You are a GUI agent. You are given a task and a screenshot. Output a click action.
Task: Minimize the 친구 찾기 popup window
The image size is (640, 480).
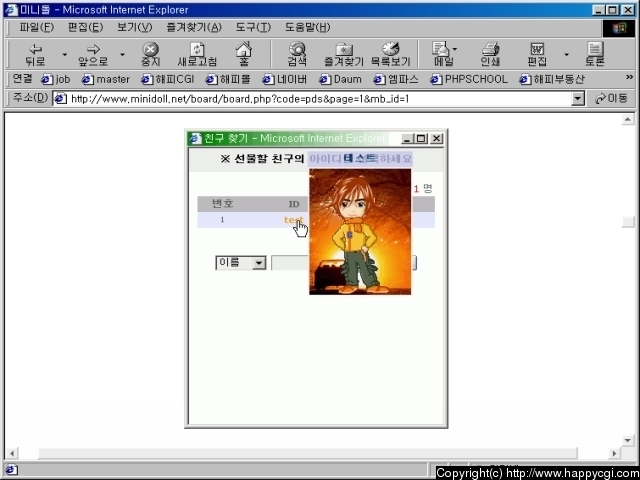coord(407,139)
